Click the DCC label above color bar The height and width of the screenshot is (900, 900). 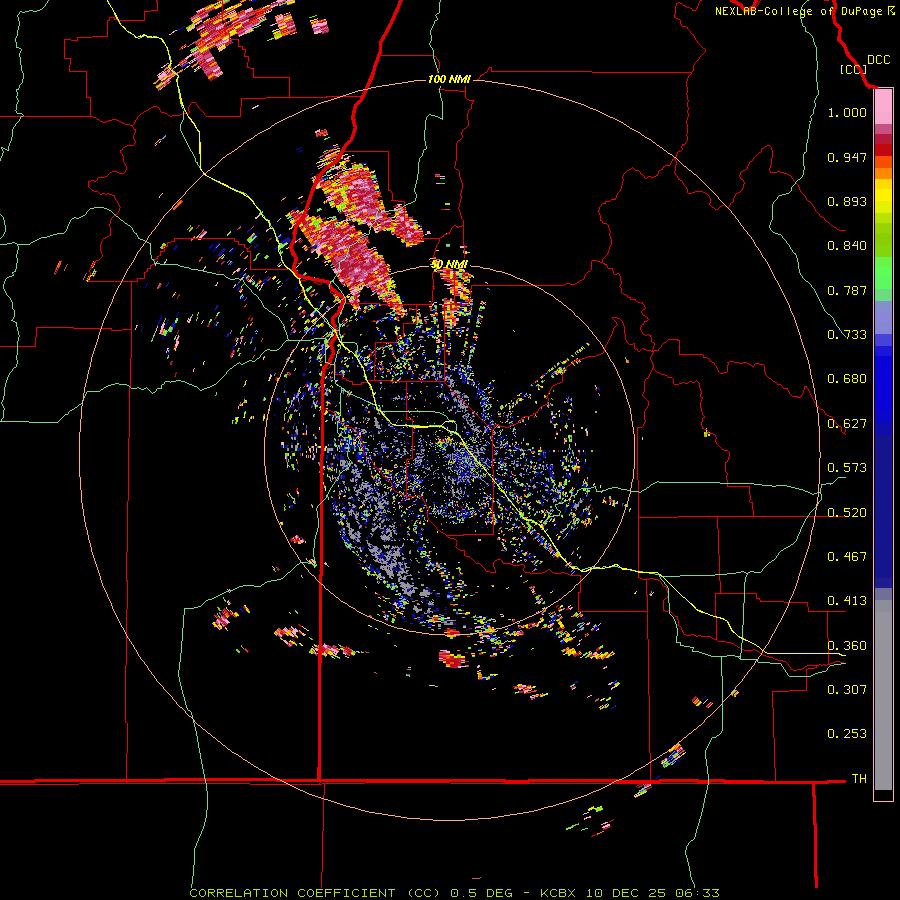(x=878, y=60)
